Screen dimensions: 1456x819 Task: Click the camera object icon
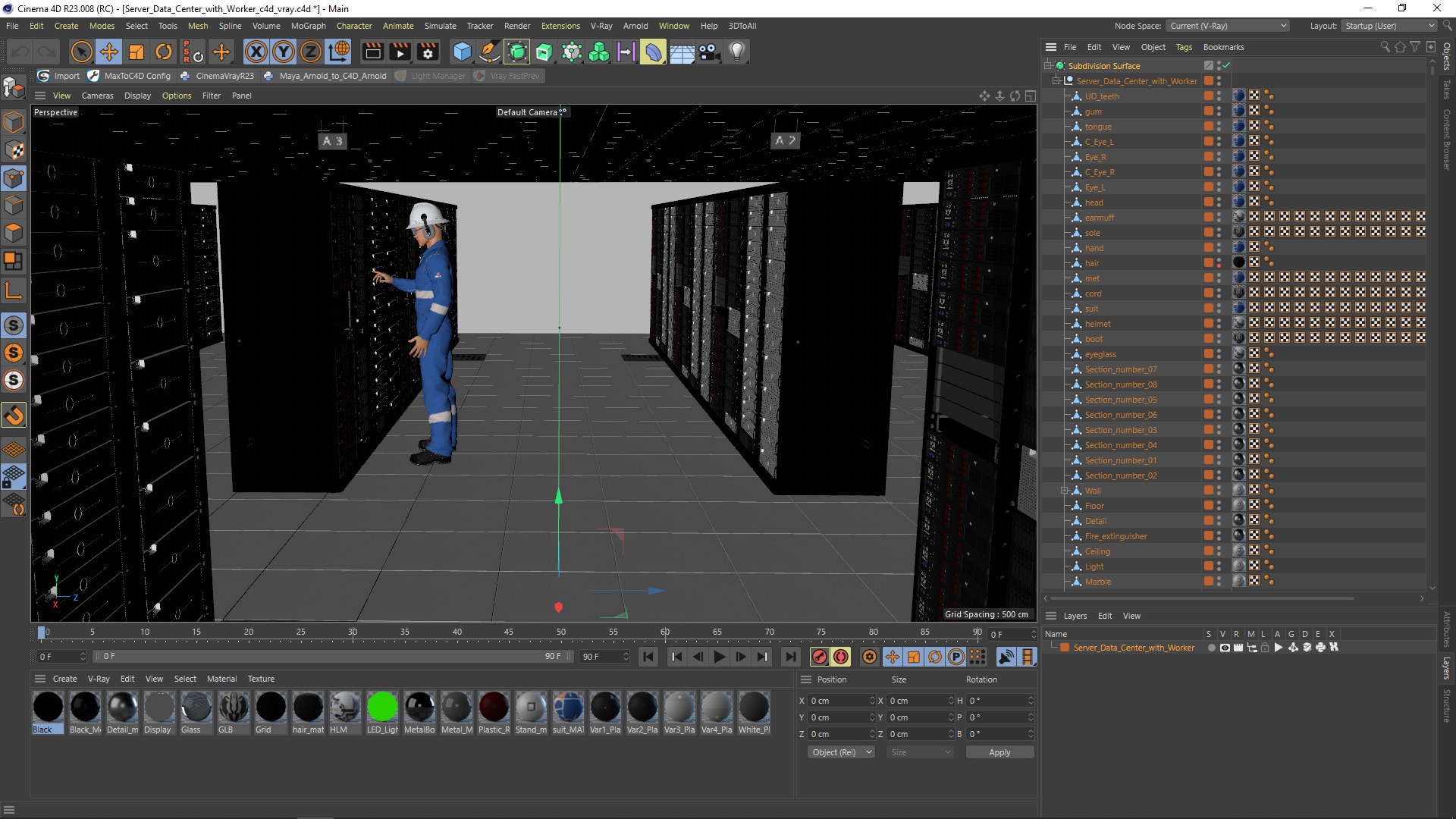709,52
